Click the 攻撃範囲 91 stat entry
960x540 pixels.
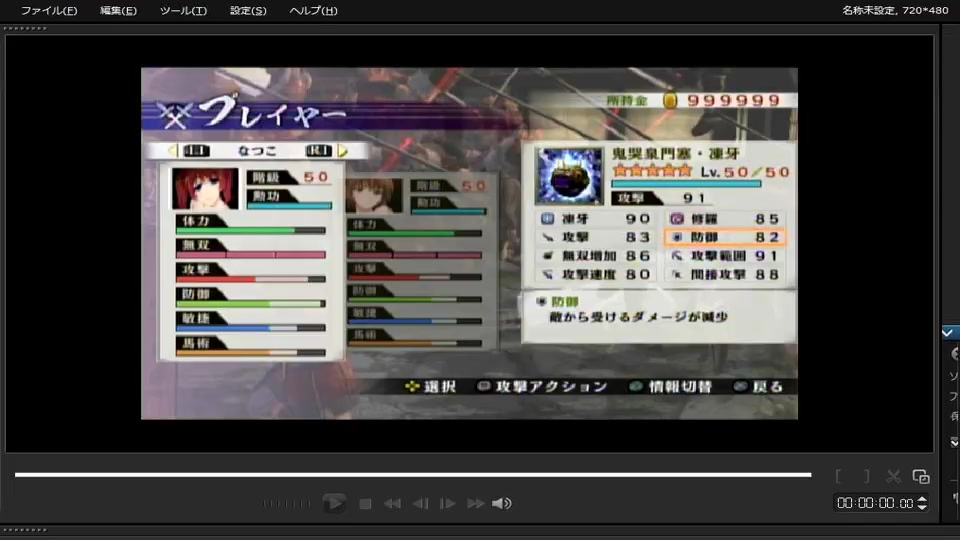tap(725, 256)
